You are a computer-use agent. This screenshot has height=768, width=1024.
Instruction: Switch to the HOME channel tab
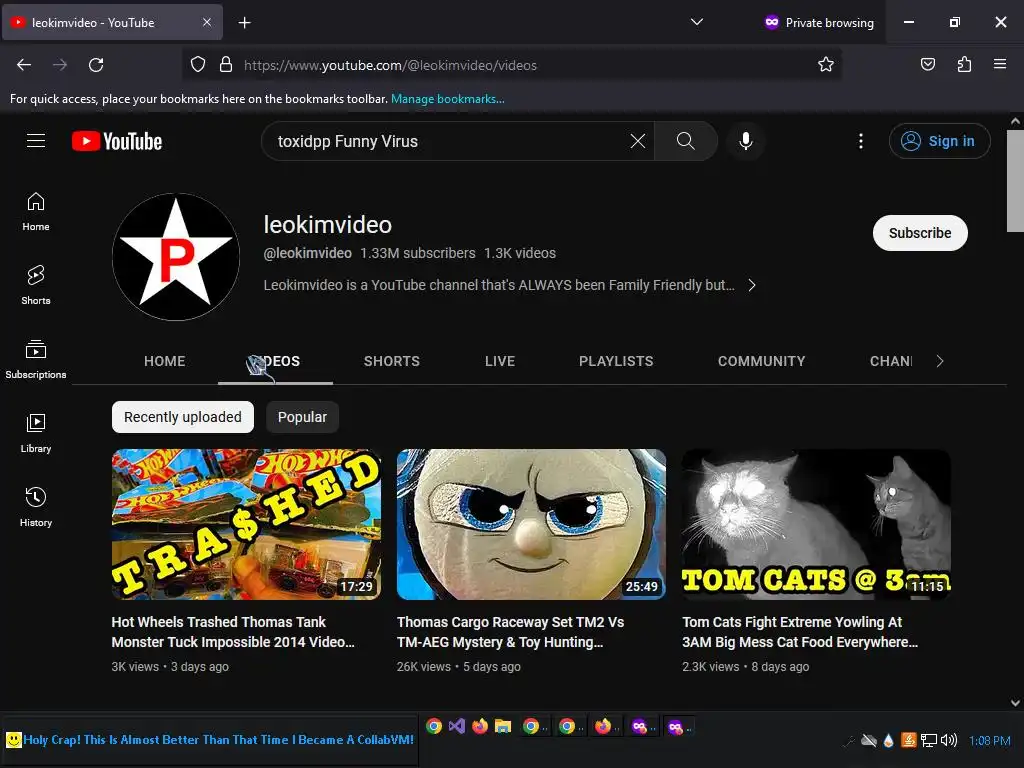165,361
